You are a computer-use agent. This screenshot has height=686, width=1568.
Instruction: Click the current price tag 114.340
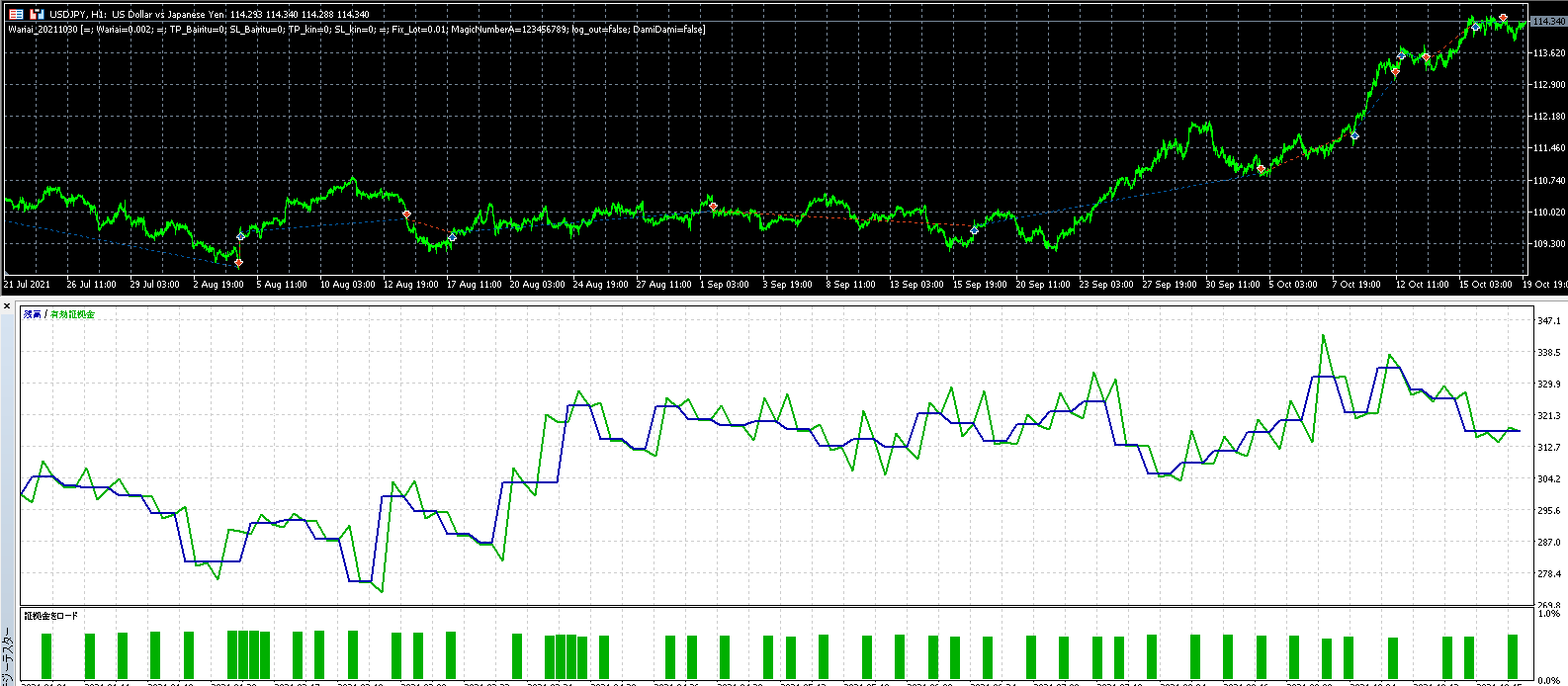[1547, 21]
